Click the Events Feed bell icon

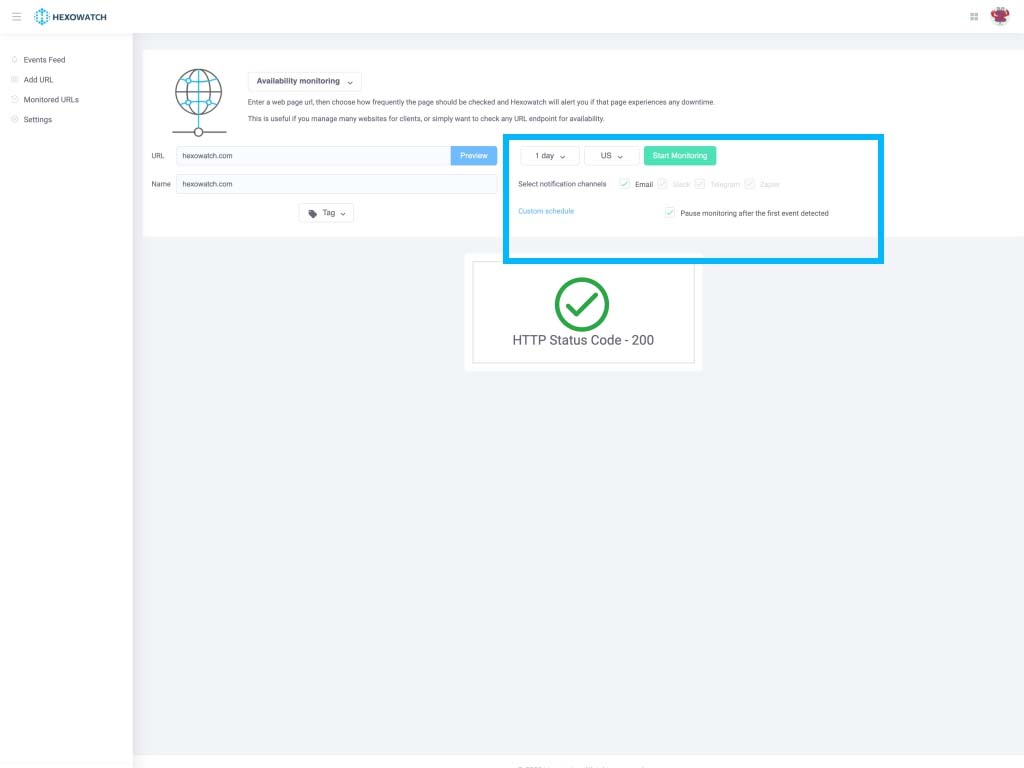pos(14,59)
